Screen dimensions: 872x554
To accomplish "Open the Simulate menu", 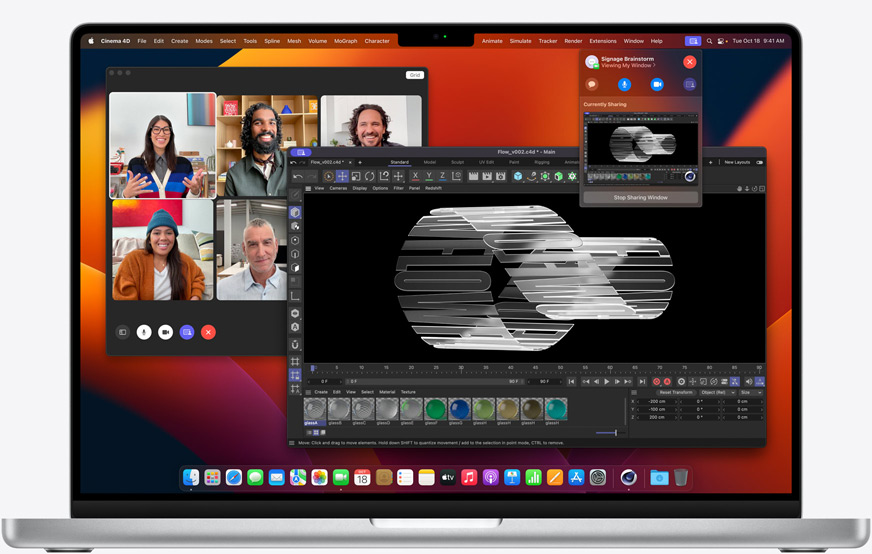I will 521,41.
